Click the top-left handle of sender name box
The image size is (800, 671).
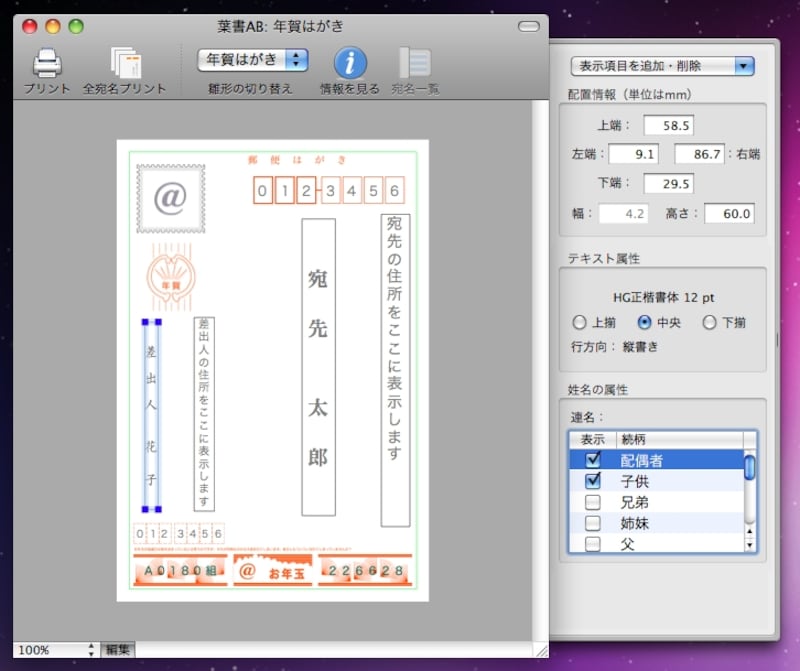pos(146,323)
